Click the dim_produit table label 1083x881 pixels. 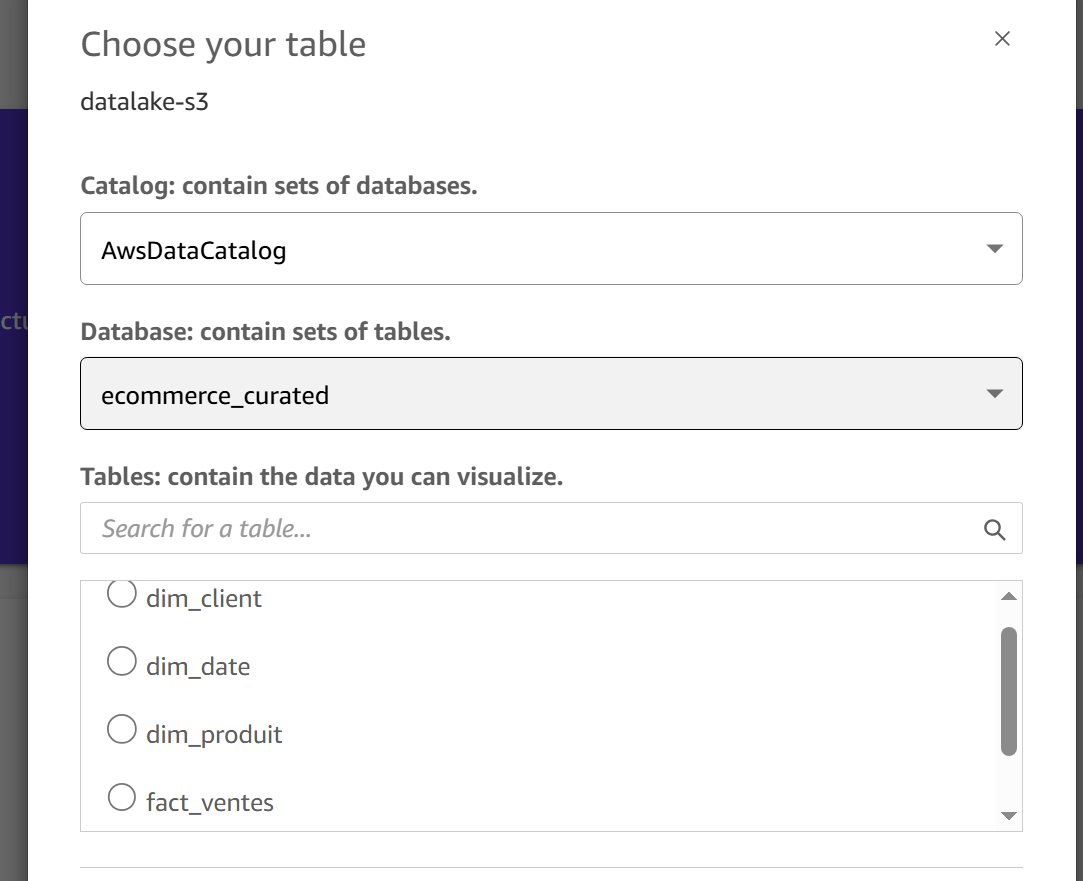click(214, 735)
